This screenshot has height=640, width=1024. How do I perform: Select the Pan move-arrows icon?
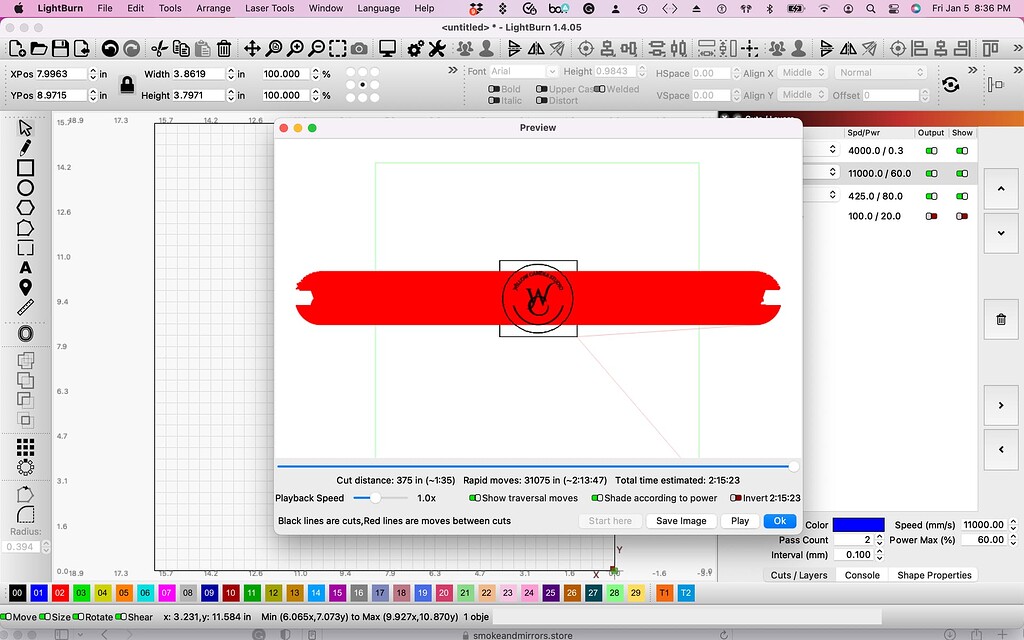pyautogui.click(x=252, y=48)
